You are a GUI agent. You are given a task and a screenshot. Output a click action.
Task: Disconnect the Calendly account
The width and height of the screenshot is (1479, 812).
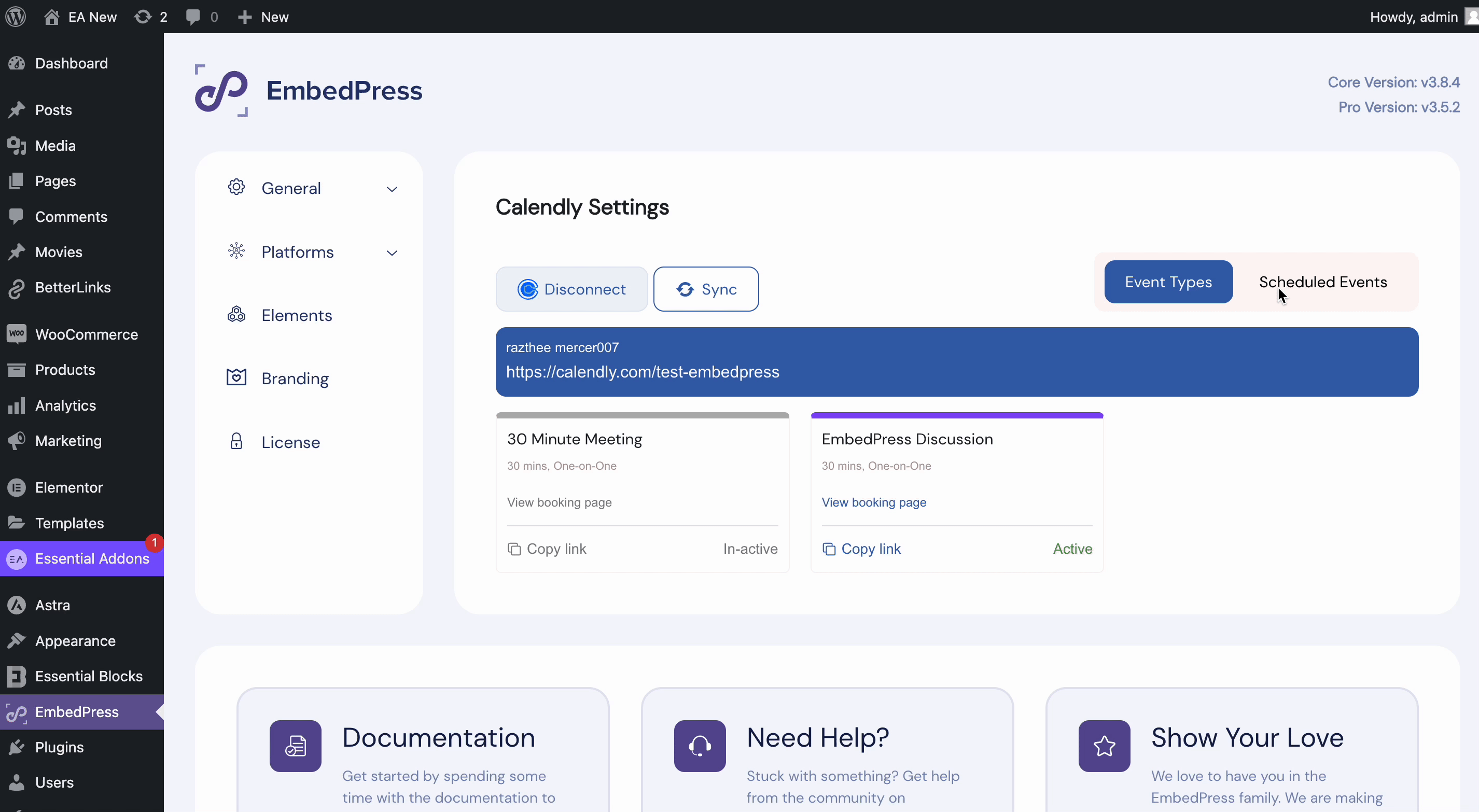pyautogui.click(x=571, y=289)
